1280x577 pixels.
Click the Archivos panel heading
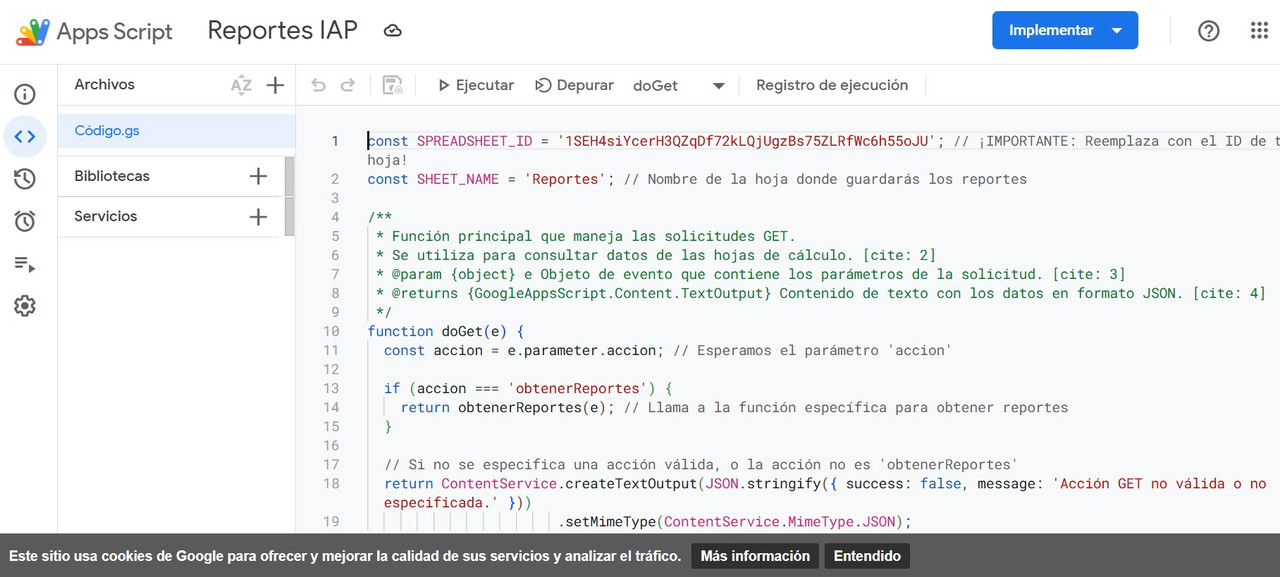(104, 85)
